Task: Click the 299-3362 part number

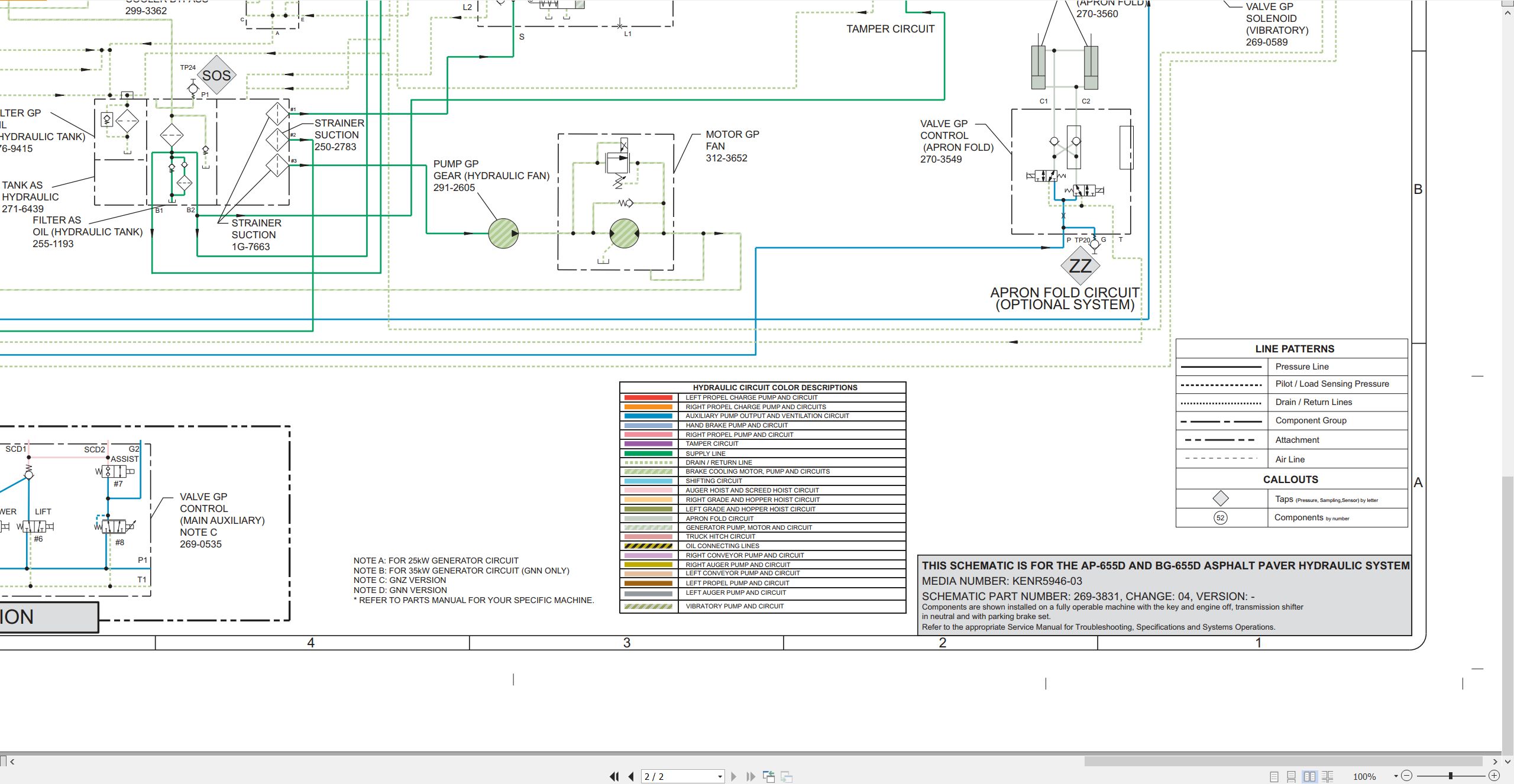Action: click(x=146, y=11)
